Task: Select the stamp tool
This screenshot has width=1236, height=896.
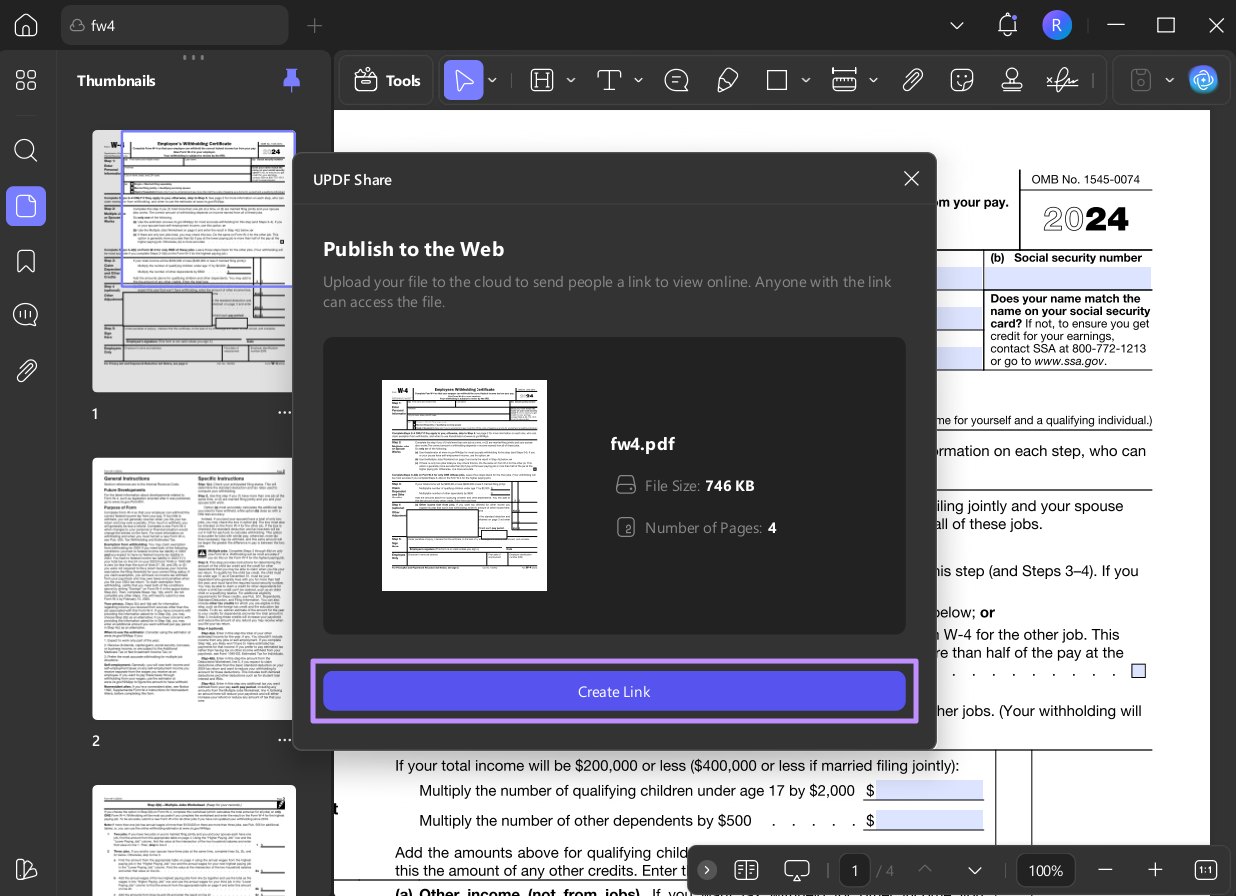Action: click(1011, 79)
